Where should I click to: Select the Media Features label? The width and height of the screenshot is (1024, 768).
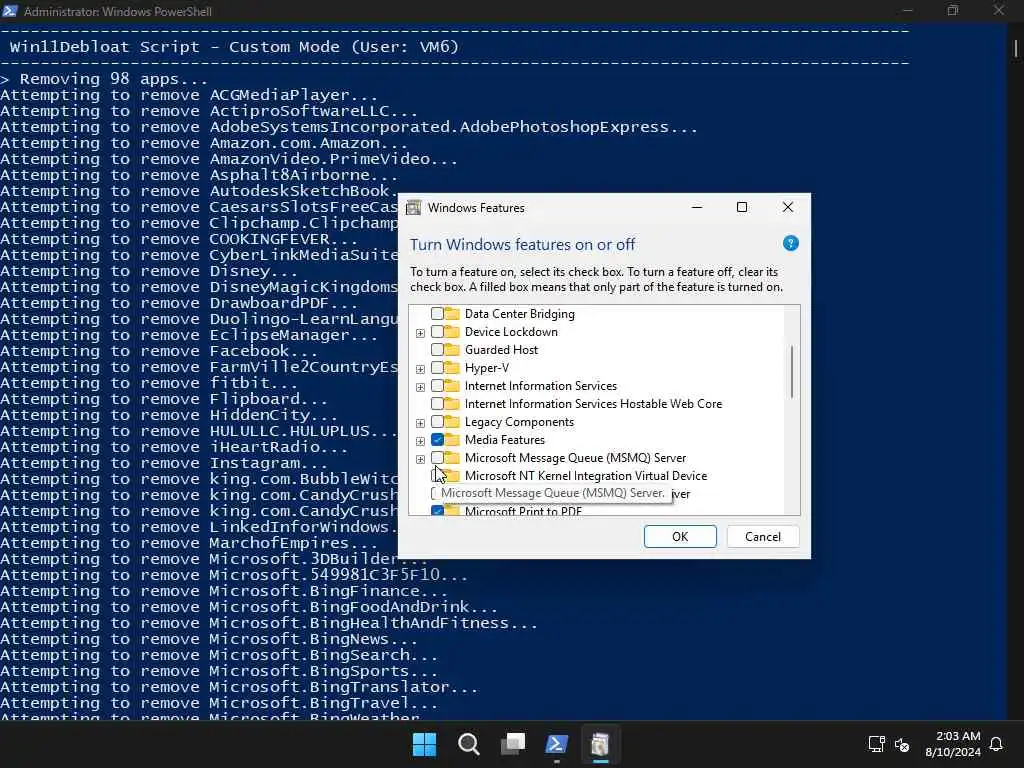[x=504, y=440]
